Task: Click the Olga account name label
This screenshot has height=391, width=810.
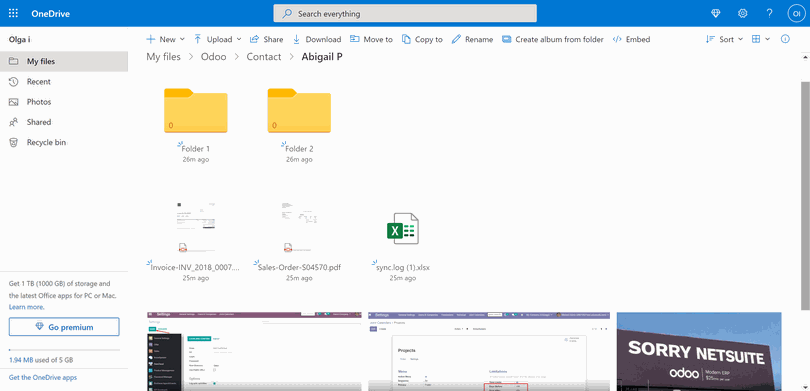Action: [x=21, y=39]
